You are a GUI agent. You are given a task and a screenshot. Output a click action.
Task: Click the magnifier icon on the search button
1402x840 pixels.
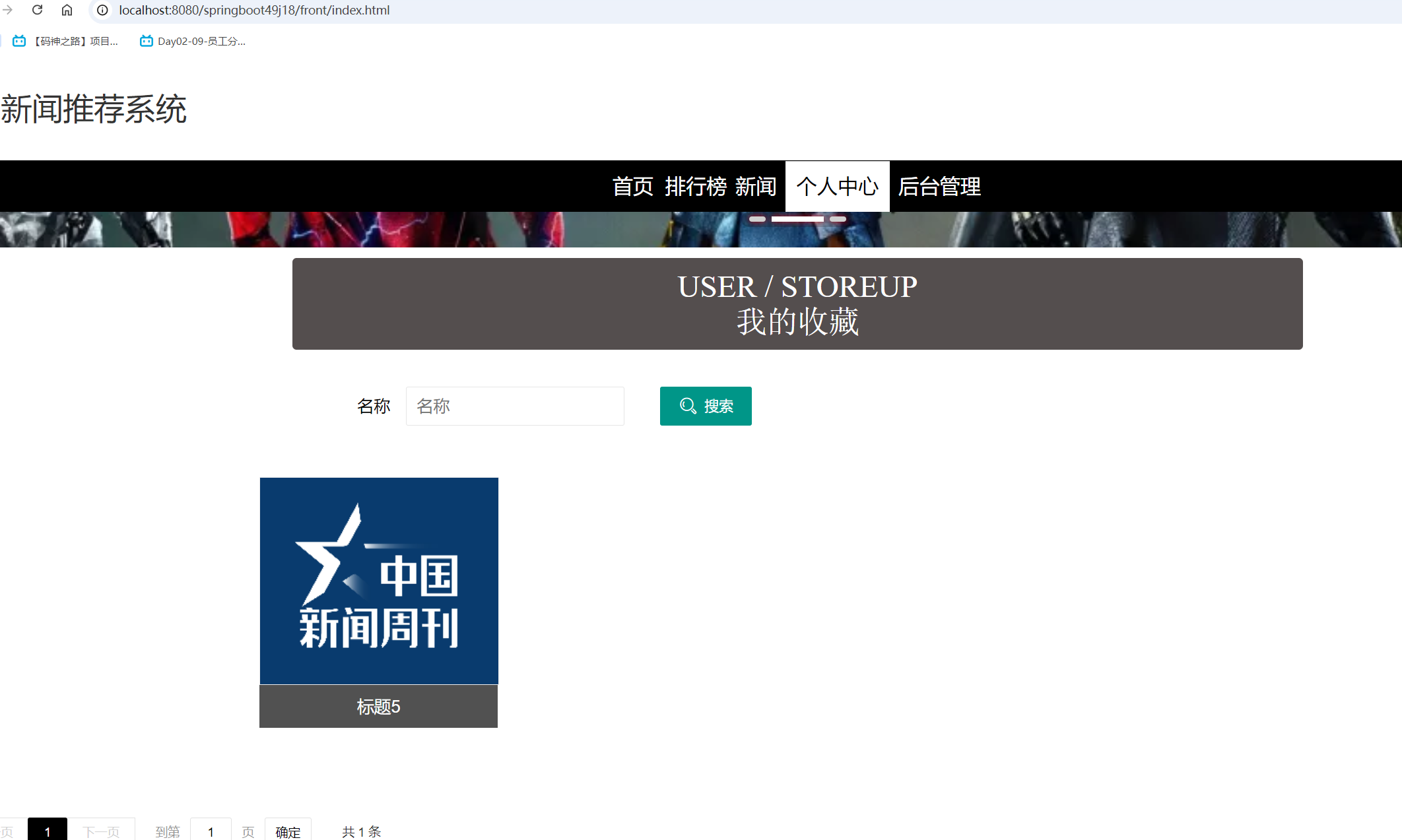[x=688, y=406]
